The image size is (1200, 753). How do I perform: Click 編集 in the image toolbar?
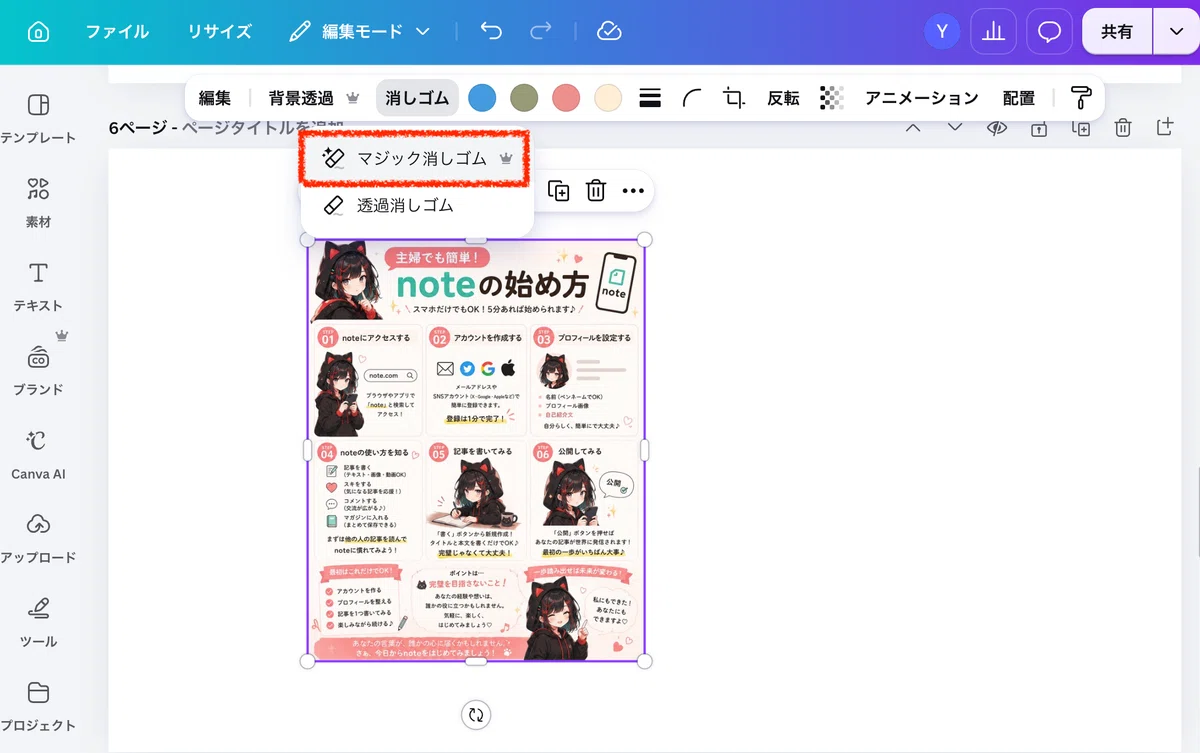215,98
